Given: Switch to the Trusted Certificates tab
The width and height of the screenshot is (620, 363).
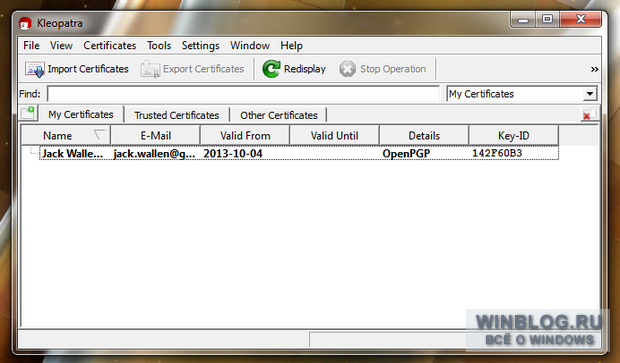Looking at the screenshot, I should pos(176,115).
